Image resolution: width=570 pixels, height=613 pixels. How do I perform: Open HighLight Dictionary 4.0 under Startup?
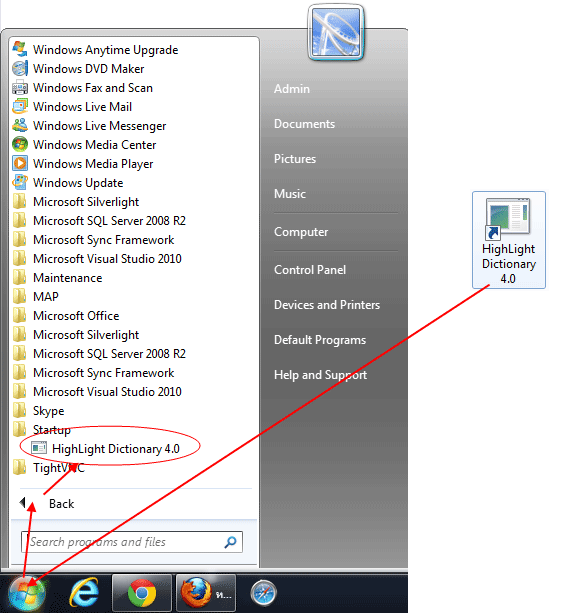click(115, 448)
